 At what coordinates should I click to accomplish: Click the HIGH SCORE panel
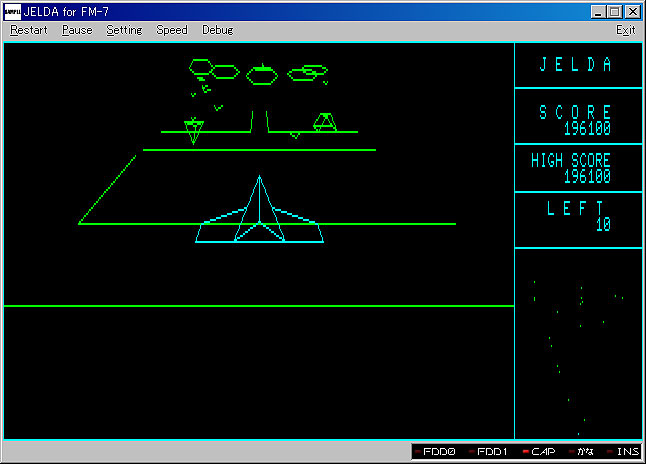click(578, 168)
